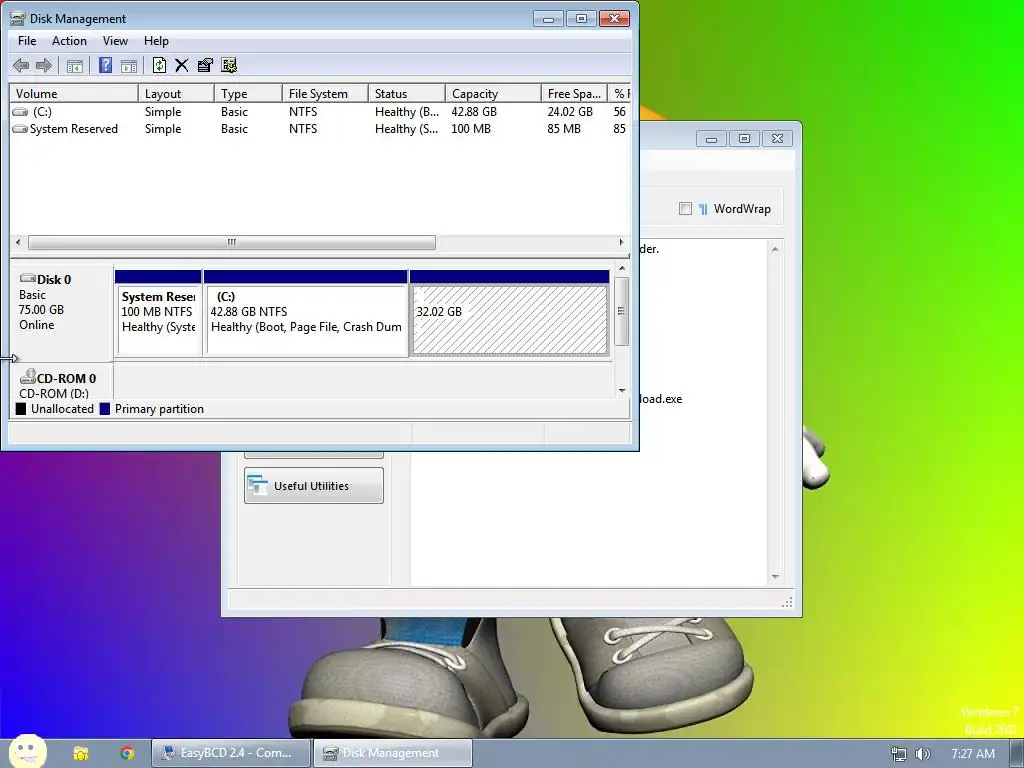This screenshot has width=1024, height=768.
Task: Sort by Layout column header
Action: pyautogui.click(x=176, y=93)
